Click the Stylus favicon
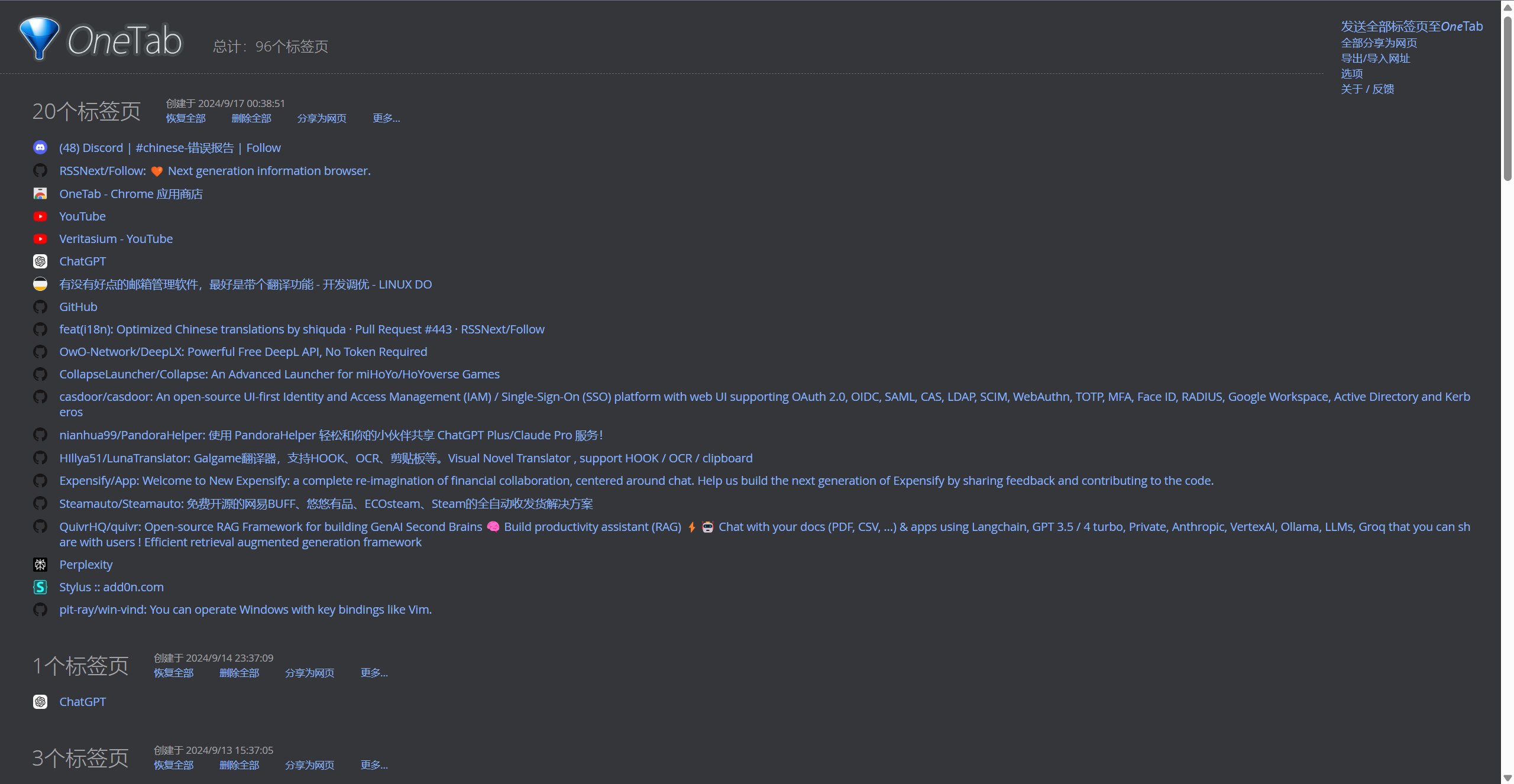 pyautogui.click(x=40, y=587)
